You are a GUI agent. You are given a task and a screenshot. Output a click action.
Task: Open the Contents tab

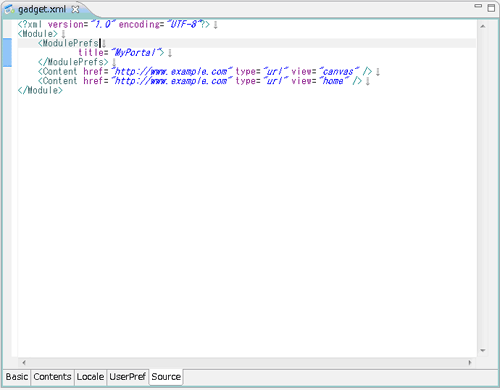pos(52,377)
